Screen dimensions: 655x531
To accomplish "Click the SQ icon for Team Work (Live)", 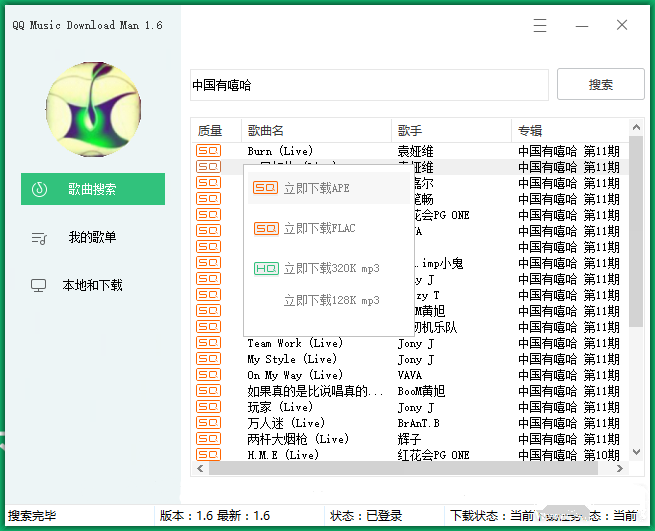I will pyautogui.click(x=208, y=343).
